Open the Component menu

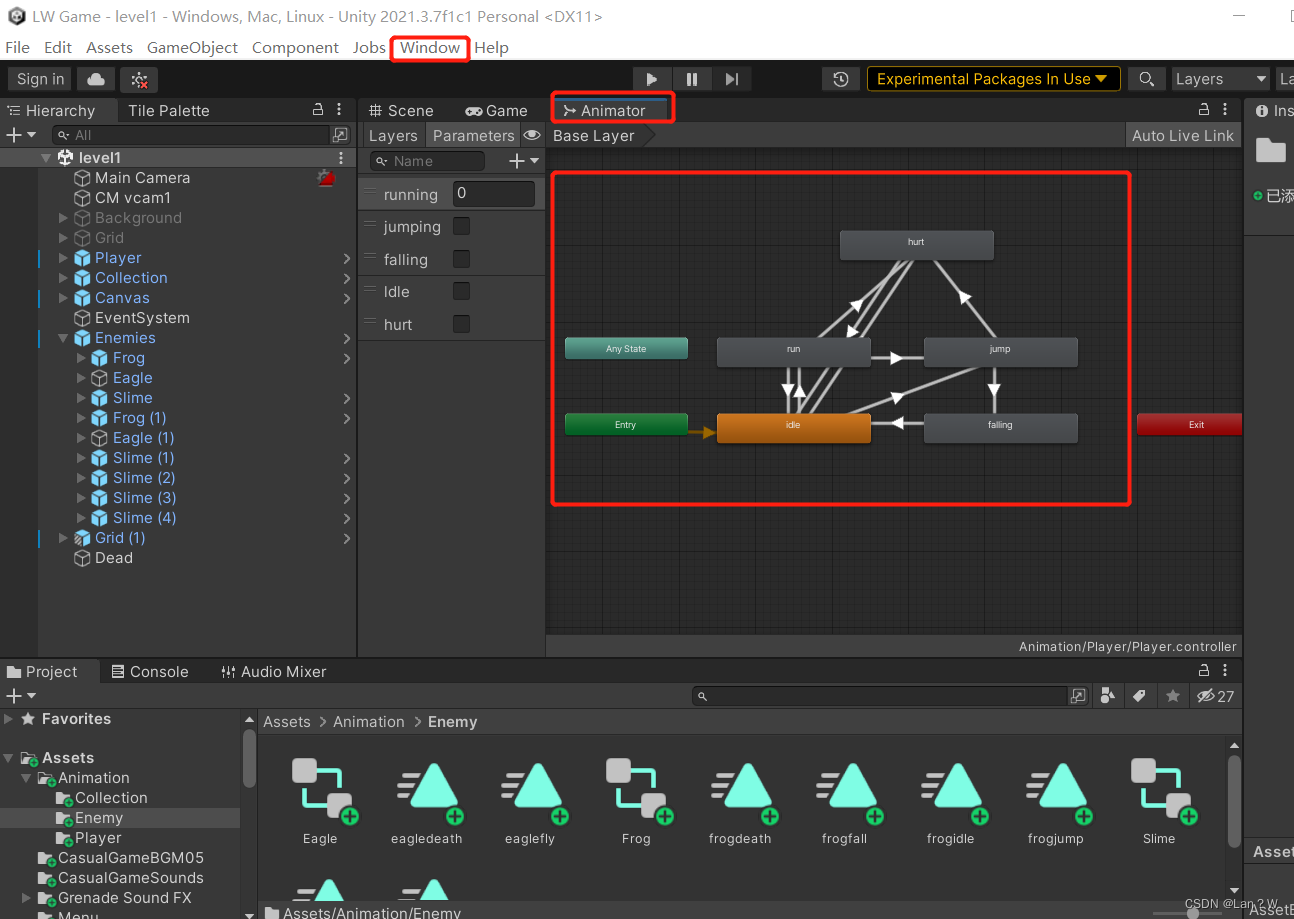point(295,47)
